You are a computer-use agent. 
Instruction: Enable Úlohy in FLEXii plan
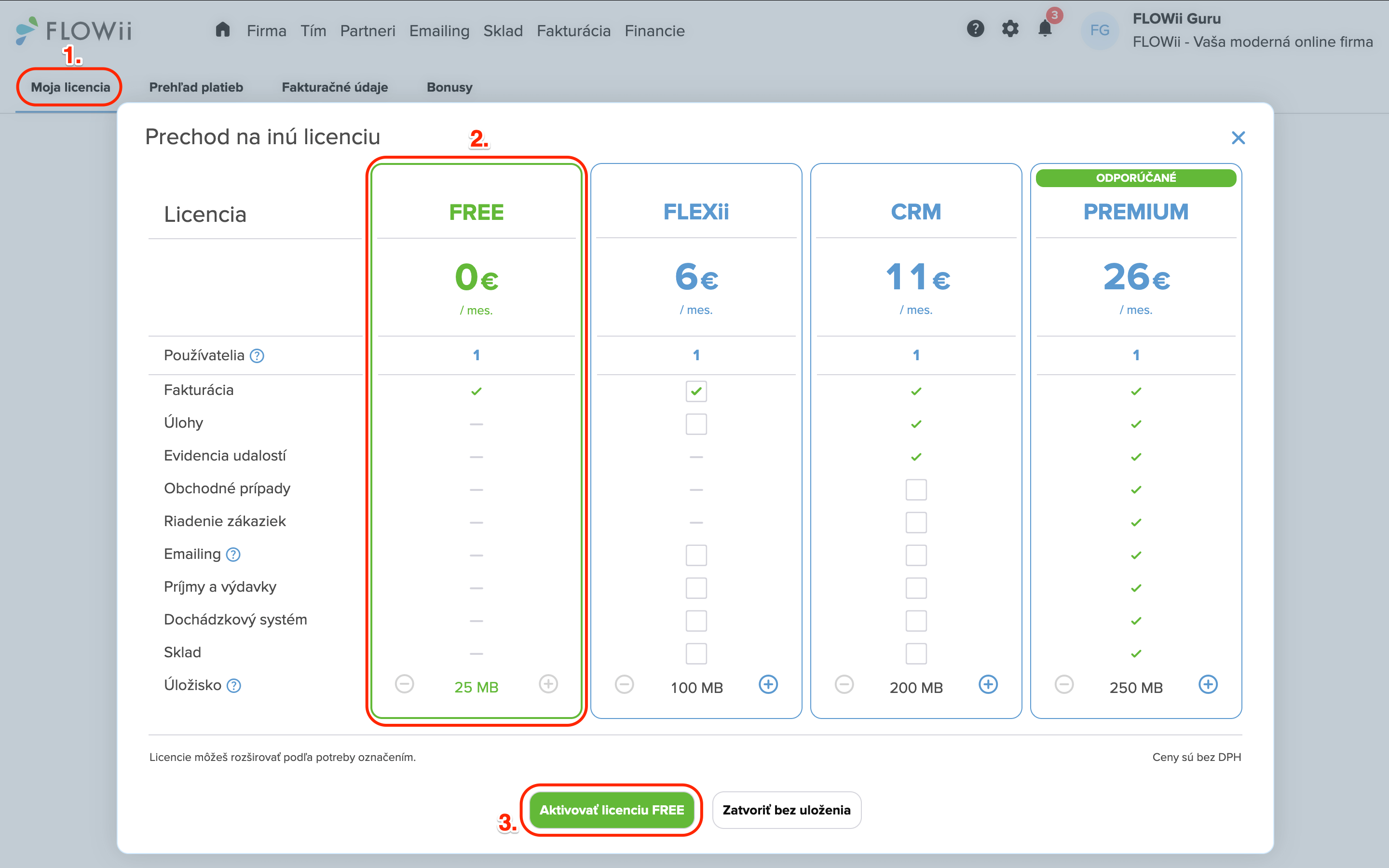[696, 424]
